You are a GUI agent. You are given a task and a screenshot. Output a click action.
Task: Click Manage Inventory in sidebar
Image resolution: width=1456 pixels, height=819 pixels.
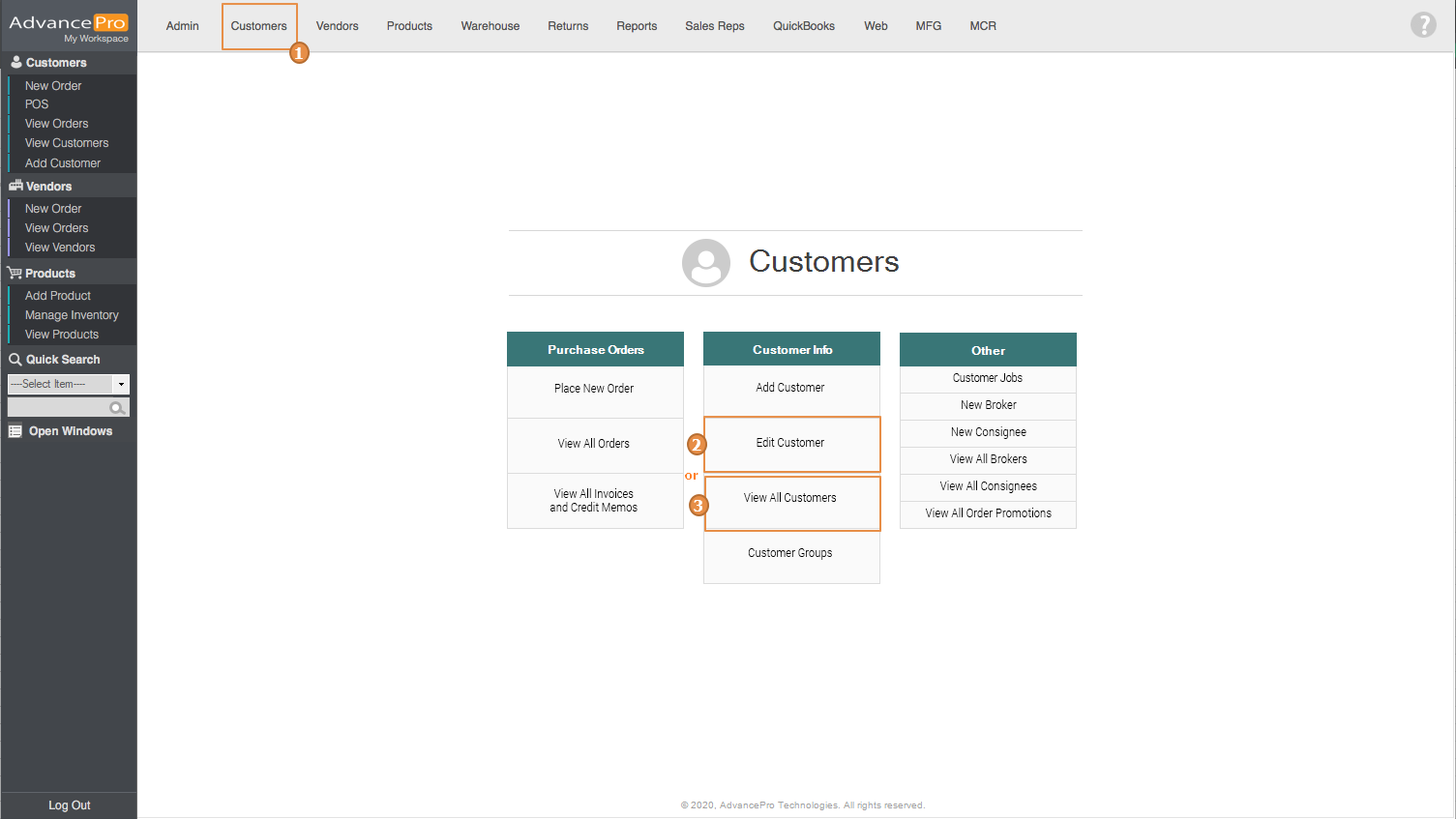[72, 315]
